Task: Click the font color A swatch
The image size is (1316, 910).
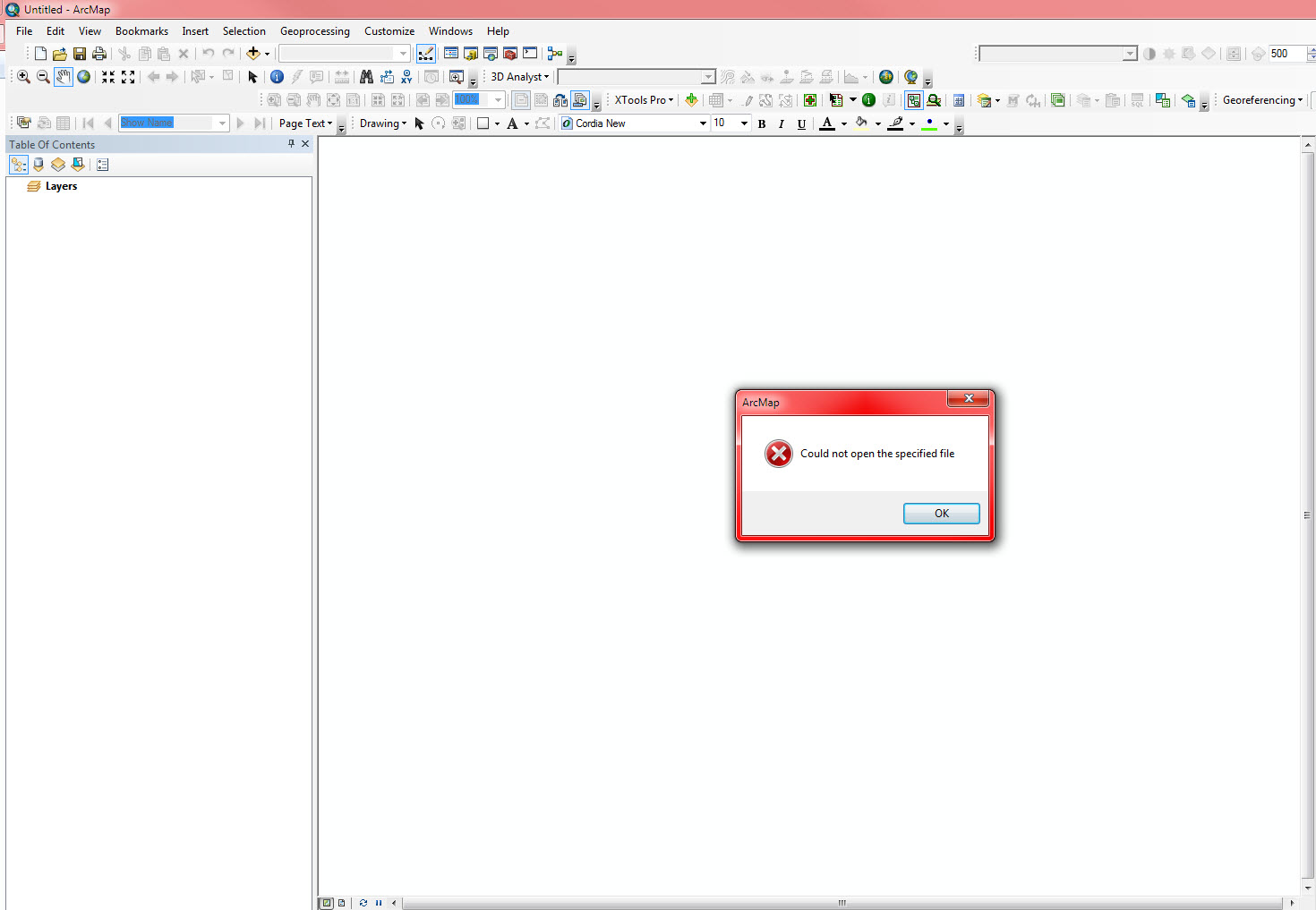Action: (827, 123)
